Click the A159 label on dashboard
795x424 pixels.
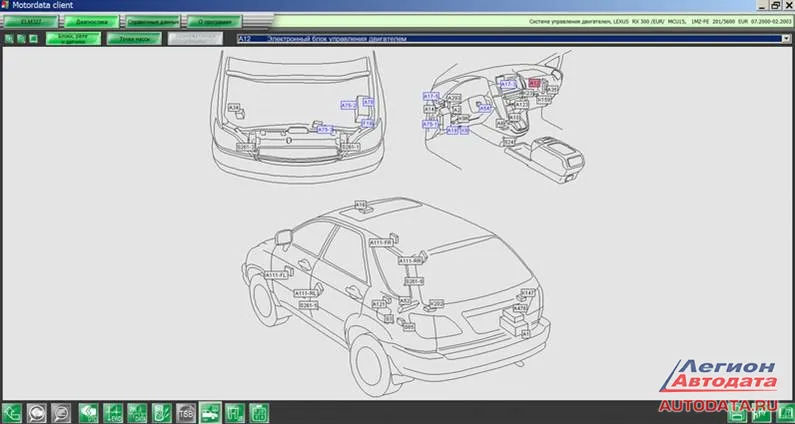click(544, 100)
